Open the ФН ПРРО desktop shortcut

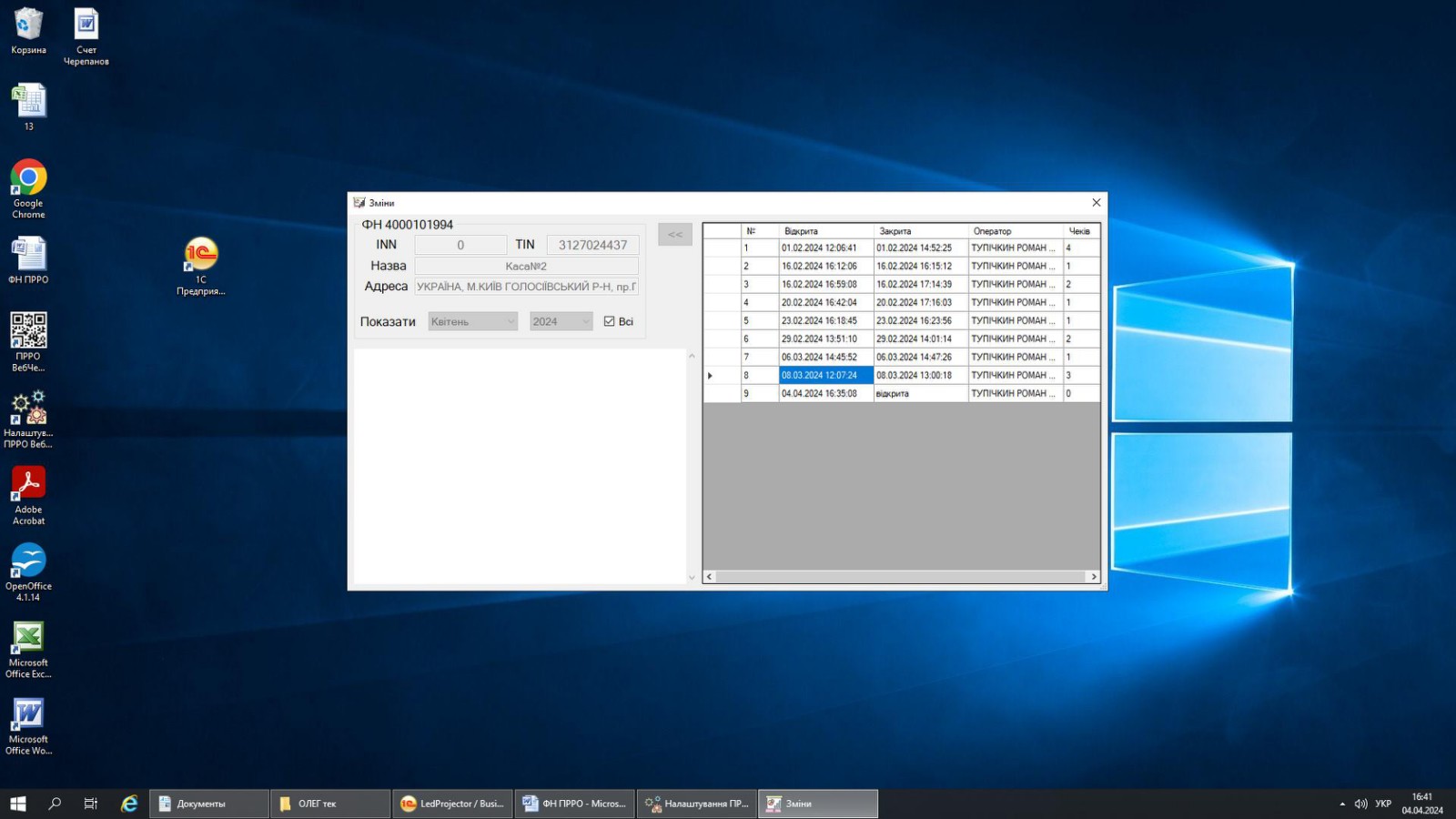click(x=28, y=255)
